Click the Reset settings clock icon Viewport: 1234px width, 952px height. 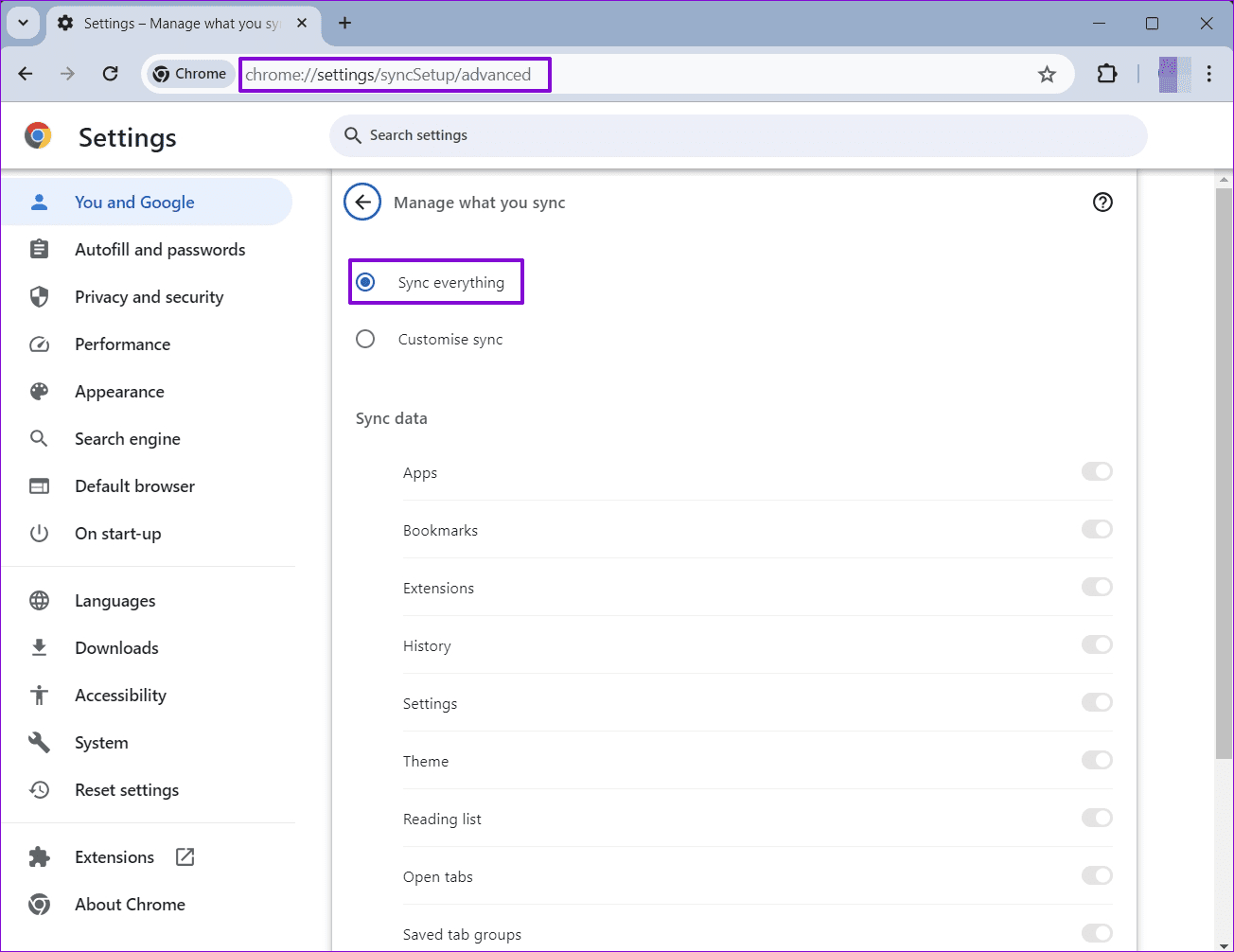pos(39,789)
